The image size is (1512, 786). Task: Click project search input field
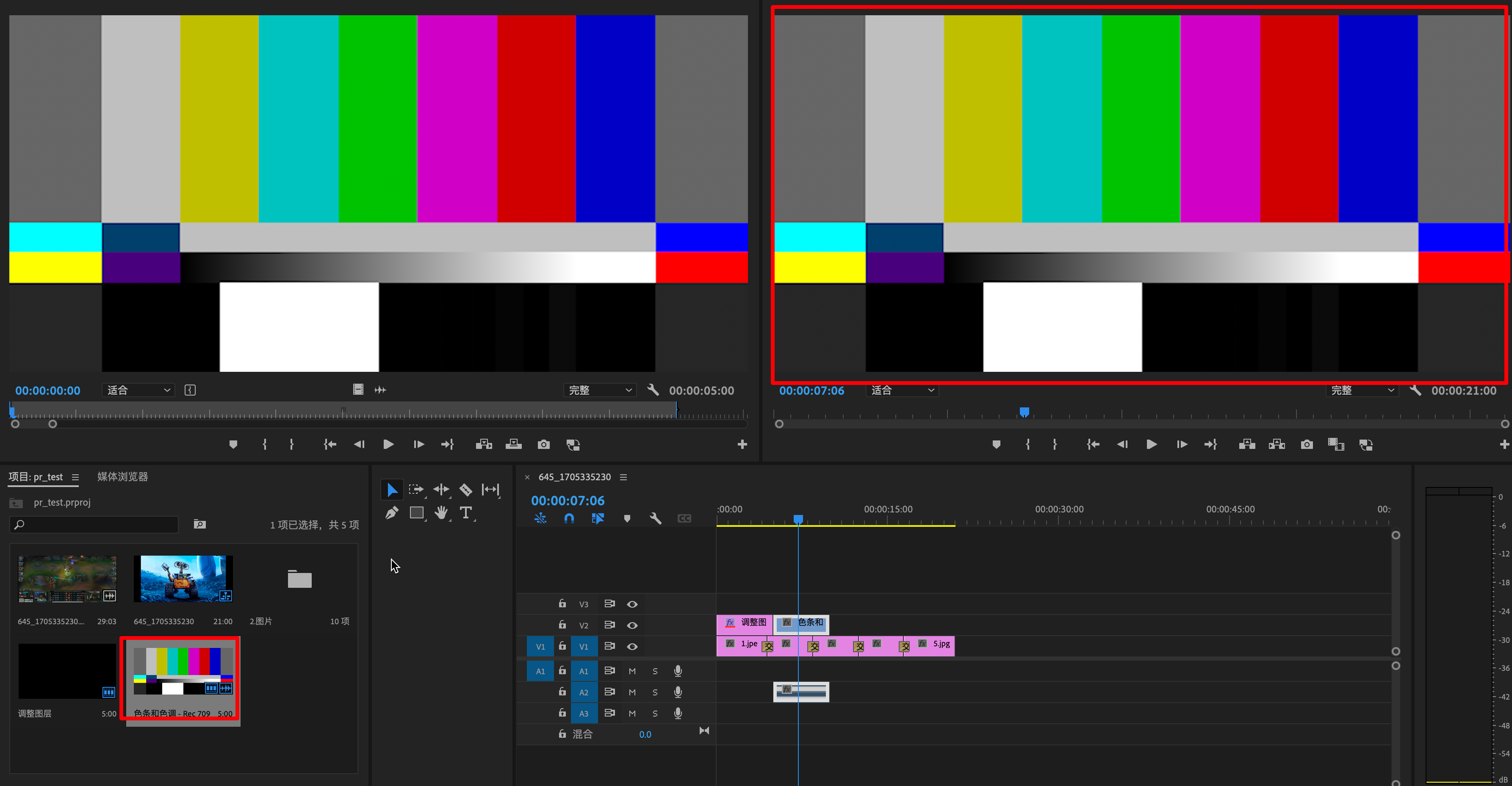(94, 524)
